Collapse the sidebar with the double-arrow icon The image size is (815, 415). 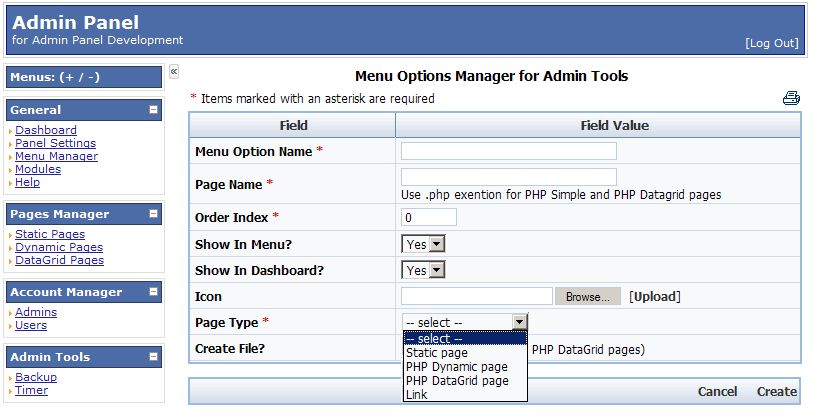tap(174, 72)
